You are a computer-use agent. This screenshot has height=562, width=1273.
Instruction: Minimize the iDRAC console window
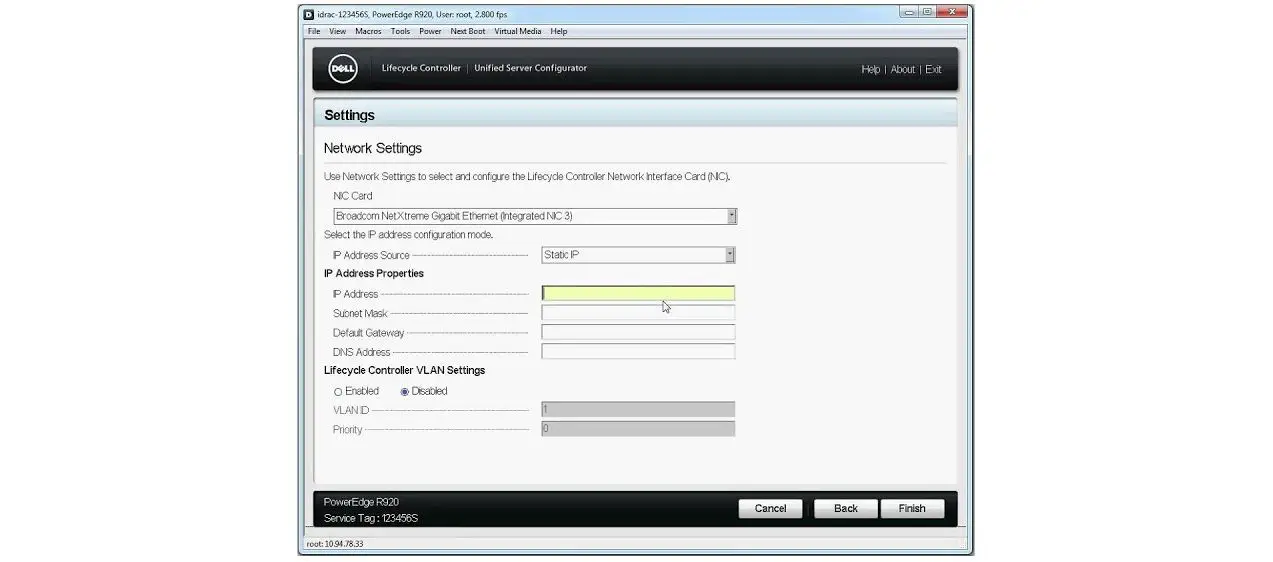(x=909, y=12)
